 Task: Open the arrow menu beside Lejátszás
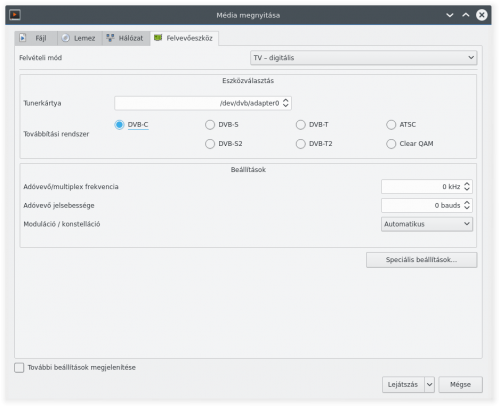coord(430,385)
